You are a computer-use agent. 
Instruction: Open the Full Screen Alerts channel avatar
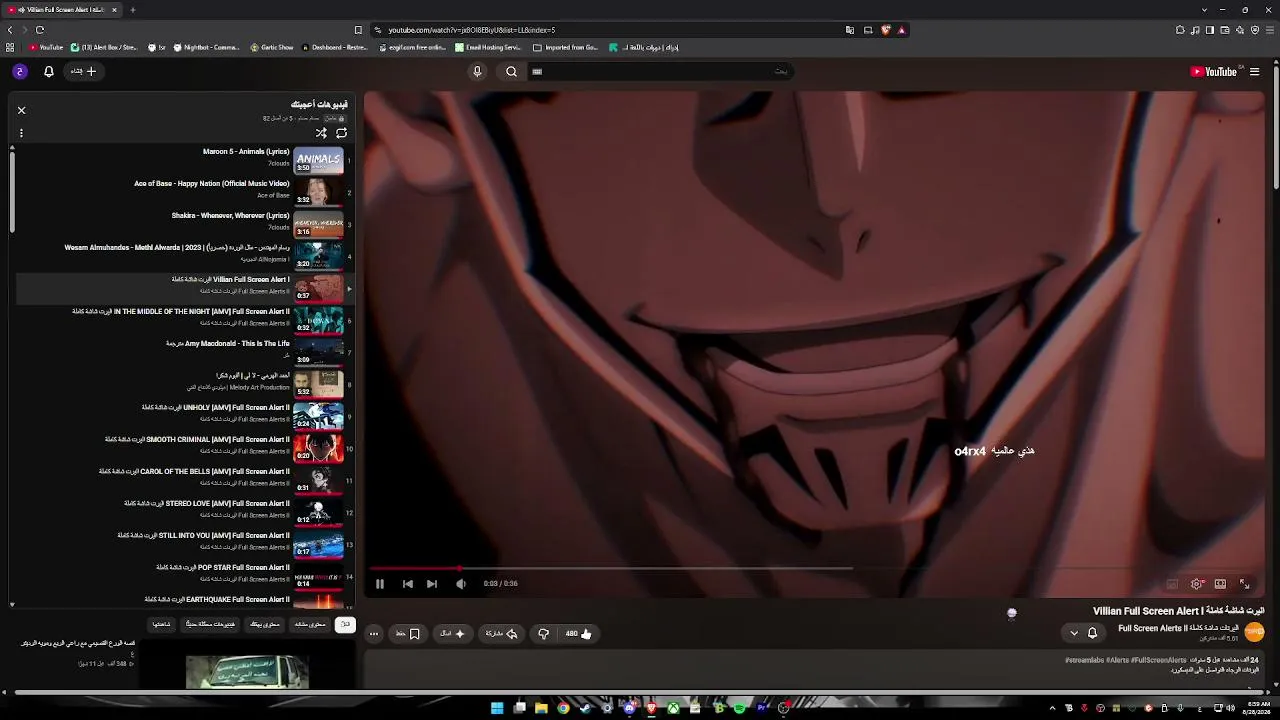(1254, 632)
